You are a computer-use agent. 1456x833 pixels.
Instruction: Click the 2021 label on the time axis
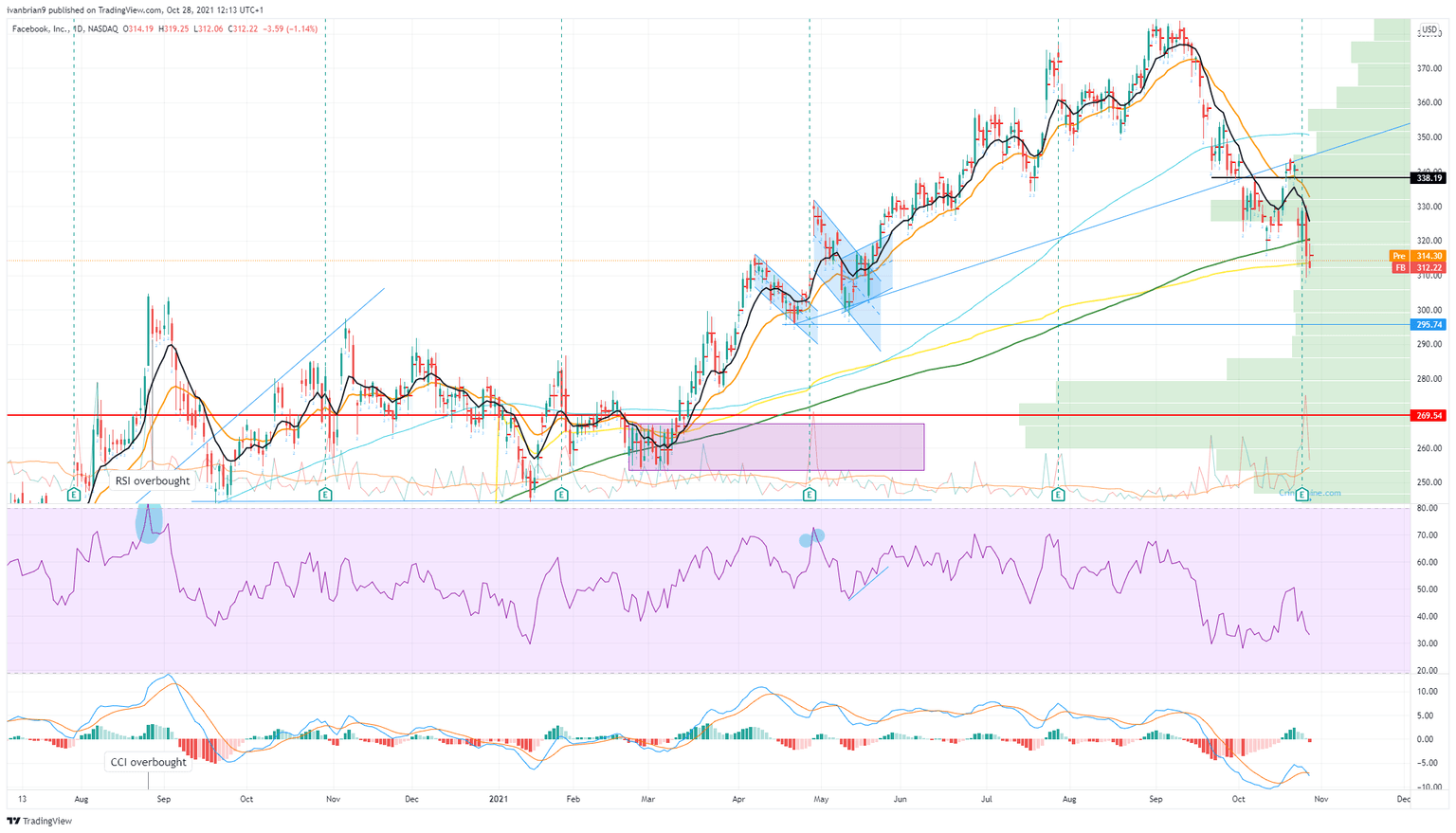click(499, 800)
